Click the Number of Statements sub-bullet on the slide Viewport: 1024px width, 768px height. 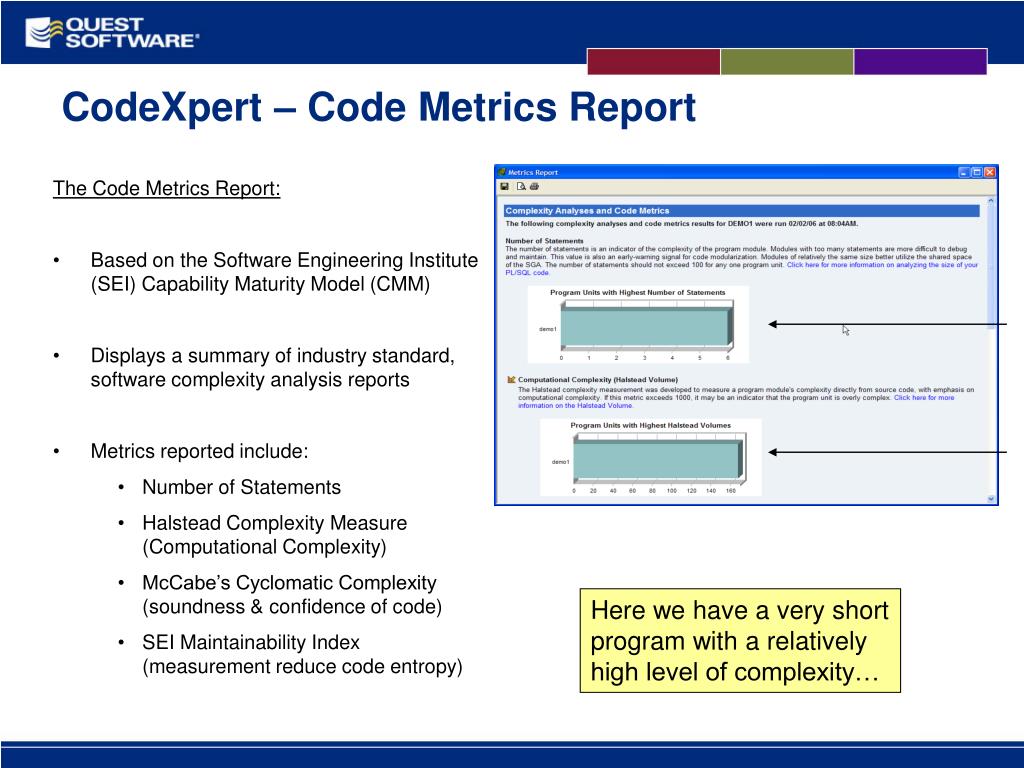[x=242, y=487]
